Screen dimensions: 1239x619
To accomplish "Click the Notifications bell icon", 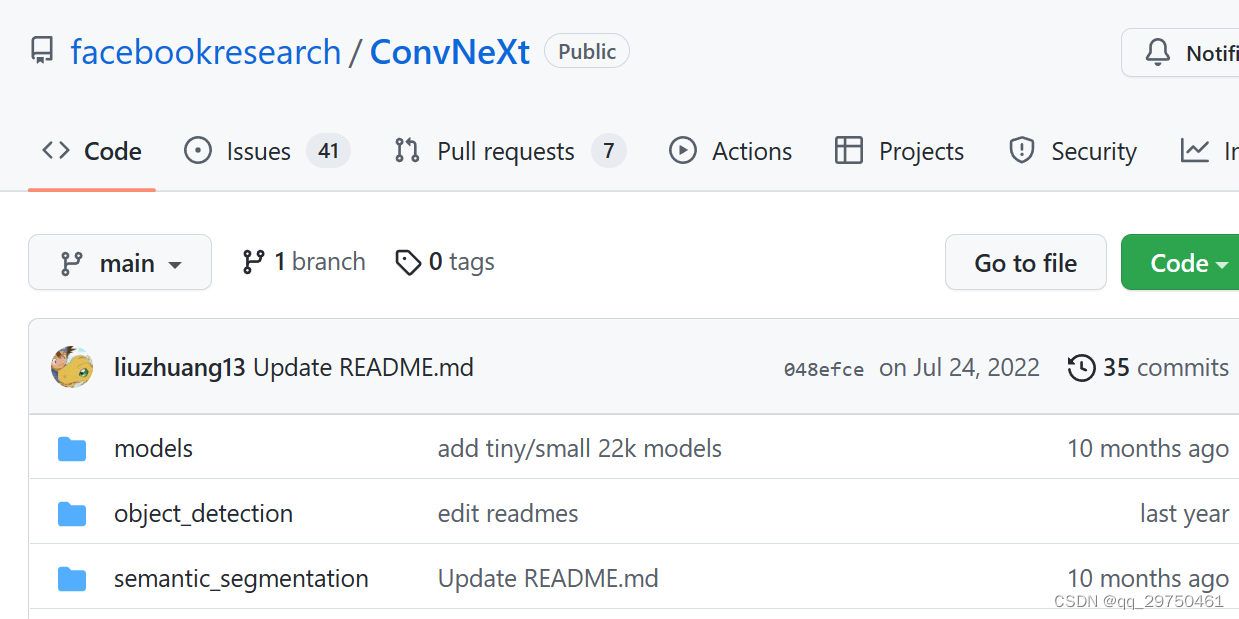I will [1158, 52].
